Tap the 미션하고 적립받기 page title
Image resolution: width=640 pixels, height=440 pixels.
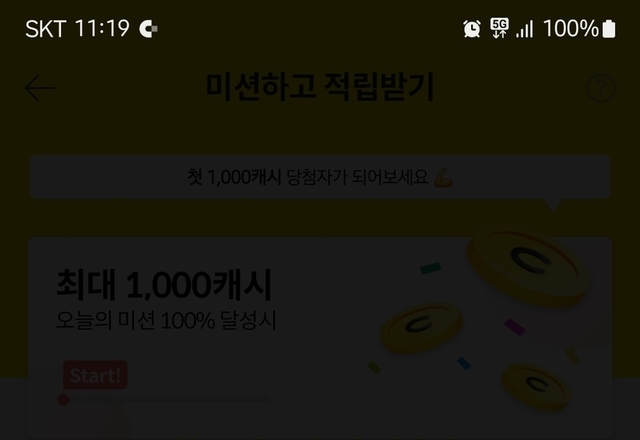coord(320,87)
